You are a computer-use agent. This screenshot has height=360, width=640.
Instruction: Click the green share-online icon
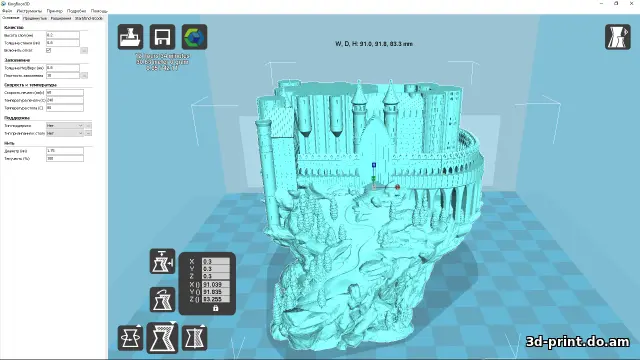click(194, 37)
